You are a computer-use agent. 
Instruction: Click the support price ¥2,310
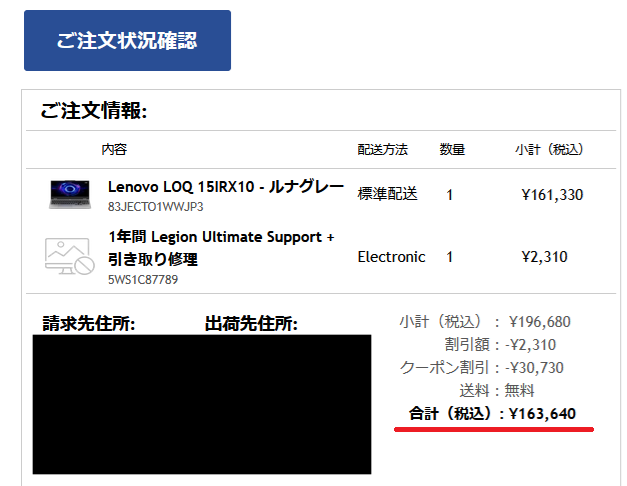click(x=544, y=257)
